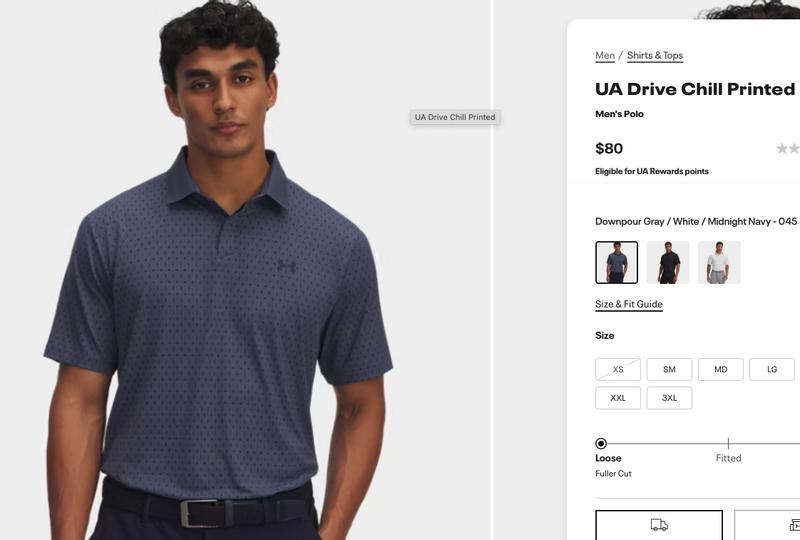Select the Downpour Gray polo swatch

[616, 262]
